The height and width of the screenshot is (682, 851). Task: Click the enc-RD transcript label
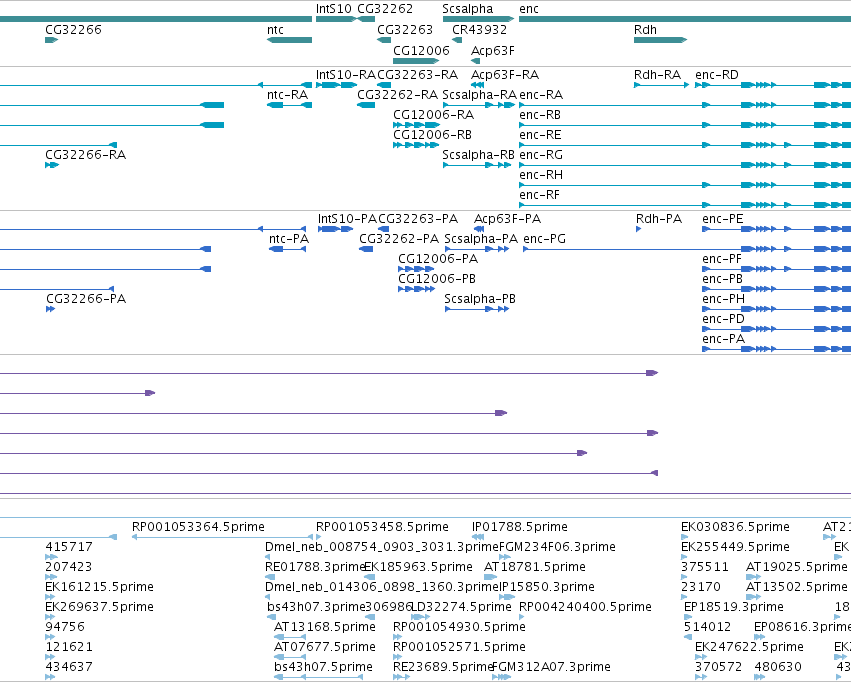(717, 75)
